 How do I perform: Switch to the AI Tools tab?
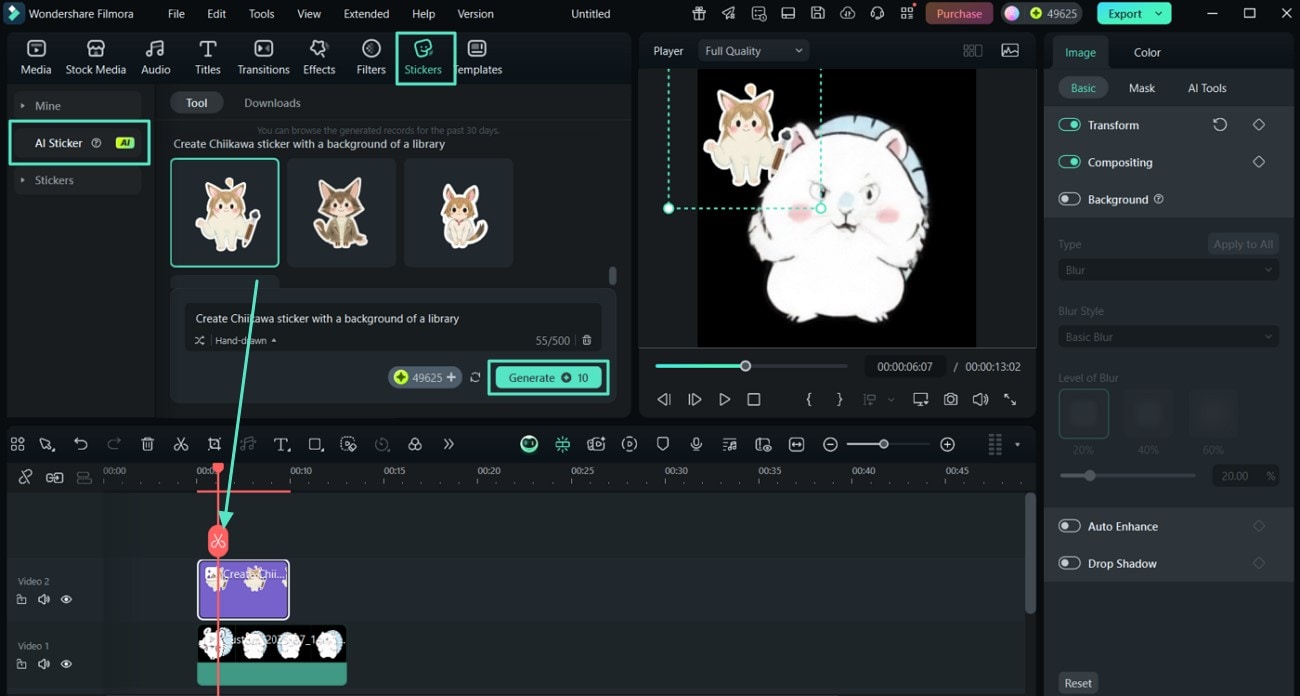coord(1207,88)
